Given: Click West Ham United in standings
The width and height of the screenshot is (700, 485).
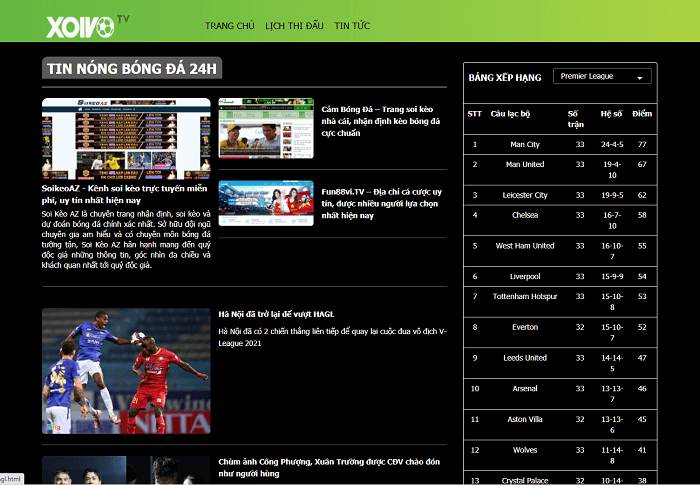Looking at the screenshot, I should [525, 246].
